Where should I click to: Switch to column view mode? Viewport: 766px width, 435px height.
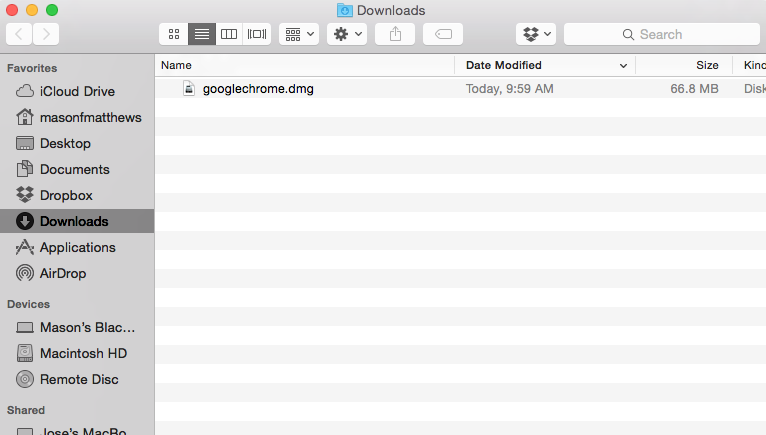[229, 34]
